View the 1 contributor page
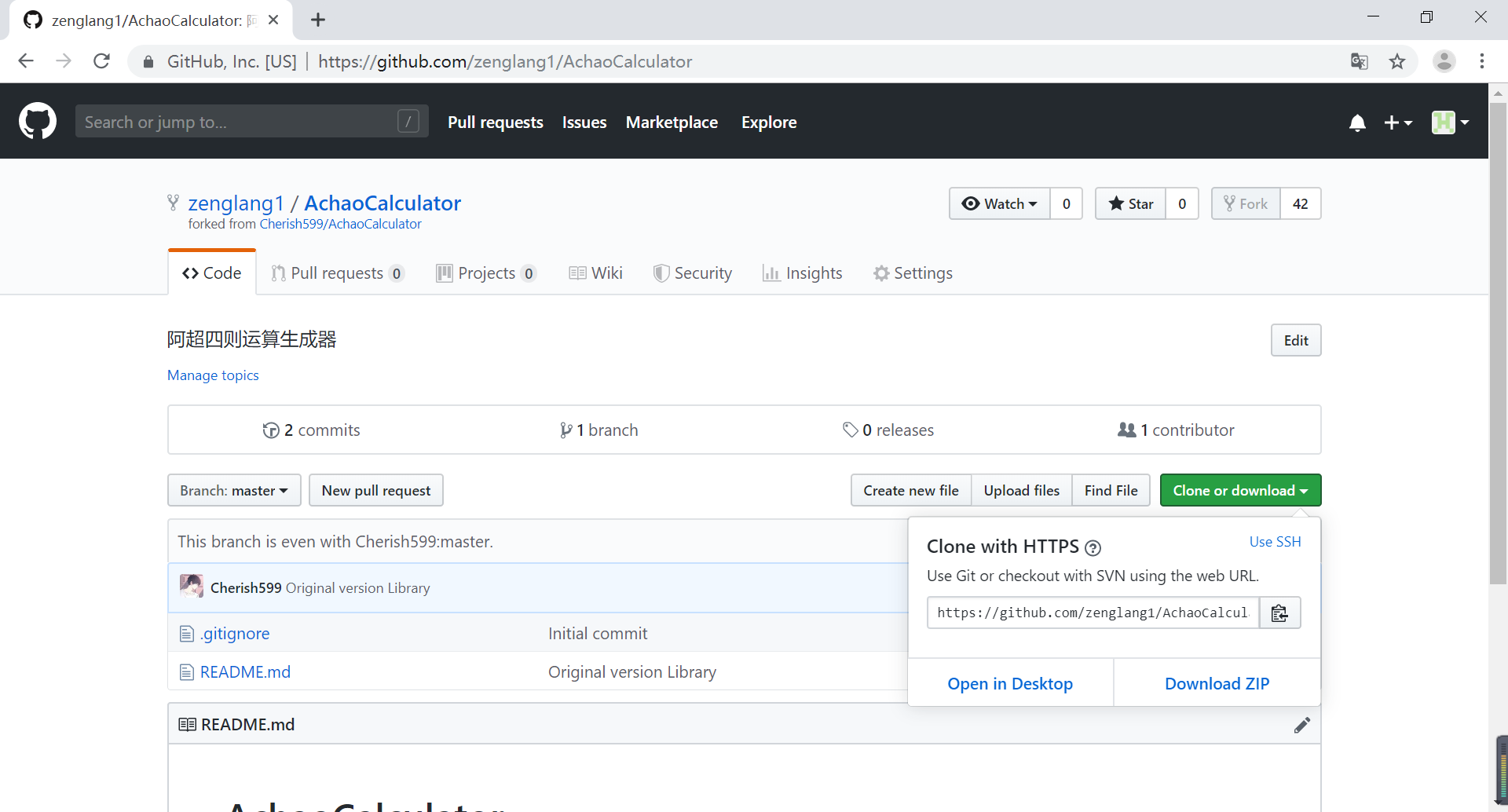This screenshot has height=812, width=1508. coord(1176,430)
